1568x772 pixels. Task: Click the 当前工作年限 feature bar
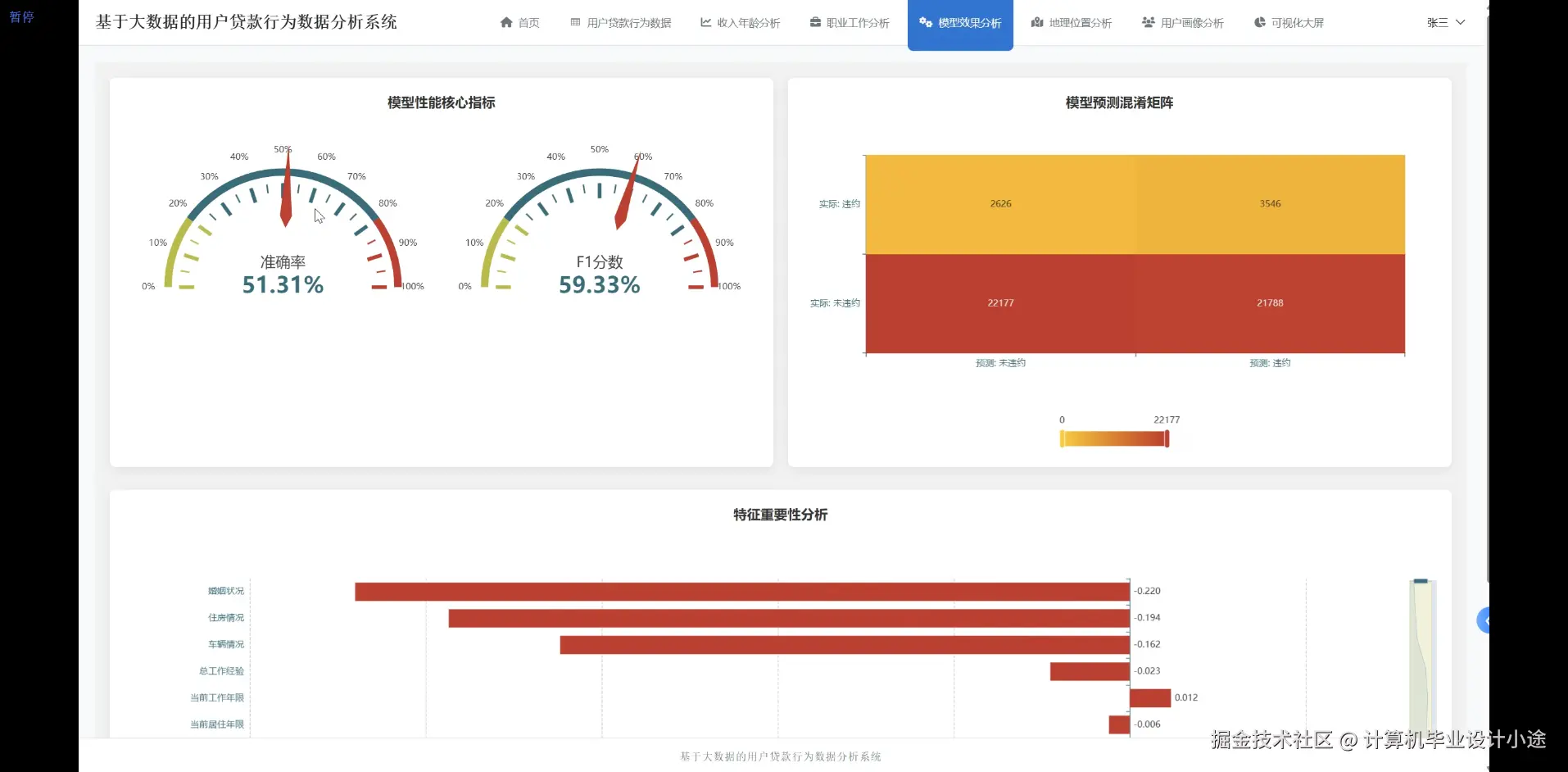pos(1150,698)
